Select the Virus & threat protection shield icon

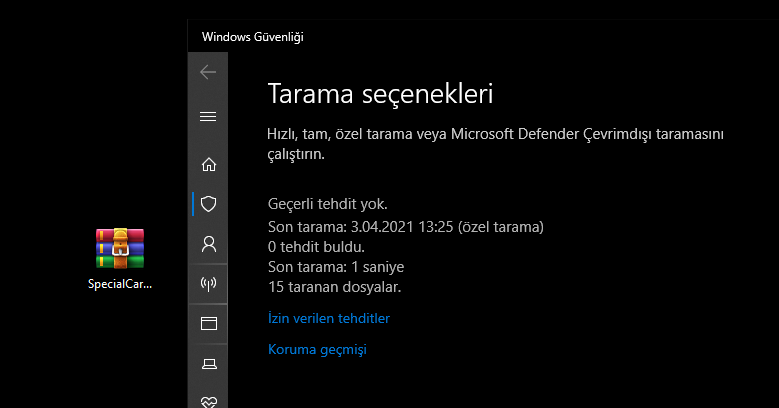click(209, 204)
